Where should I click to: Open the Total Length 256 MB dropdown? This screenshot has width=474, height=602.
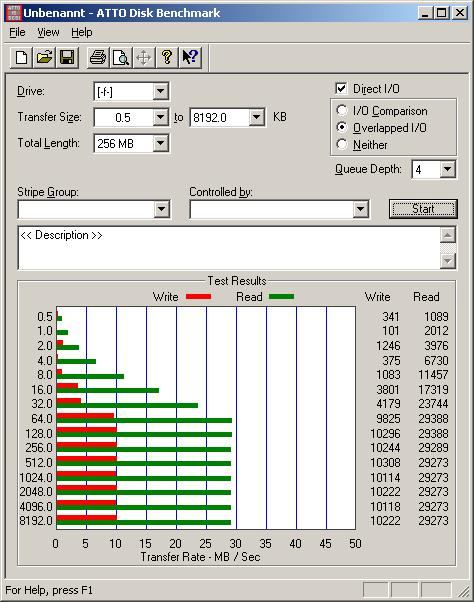pos(160,144)
